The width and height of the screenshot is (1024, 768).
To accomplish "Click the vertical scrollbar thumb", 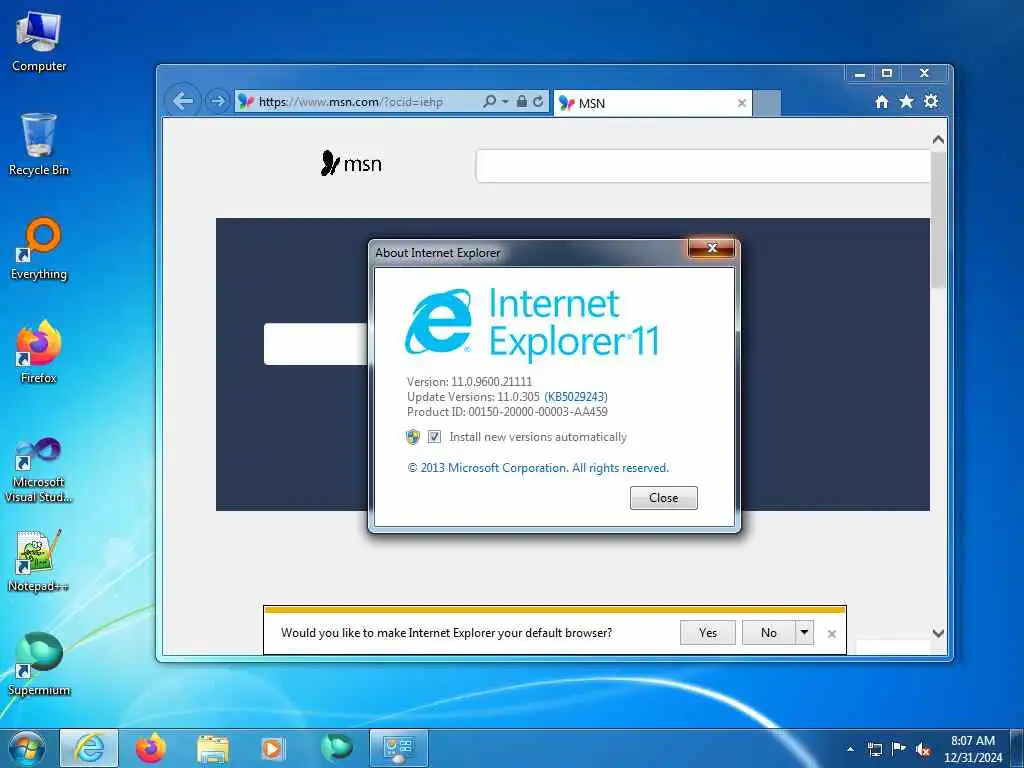I will (x=938, y=219).
